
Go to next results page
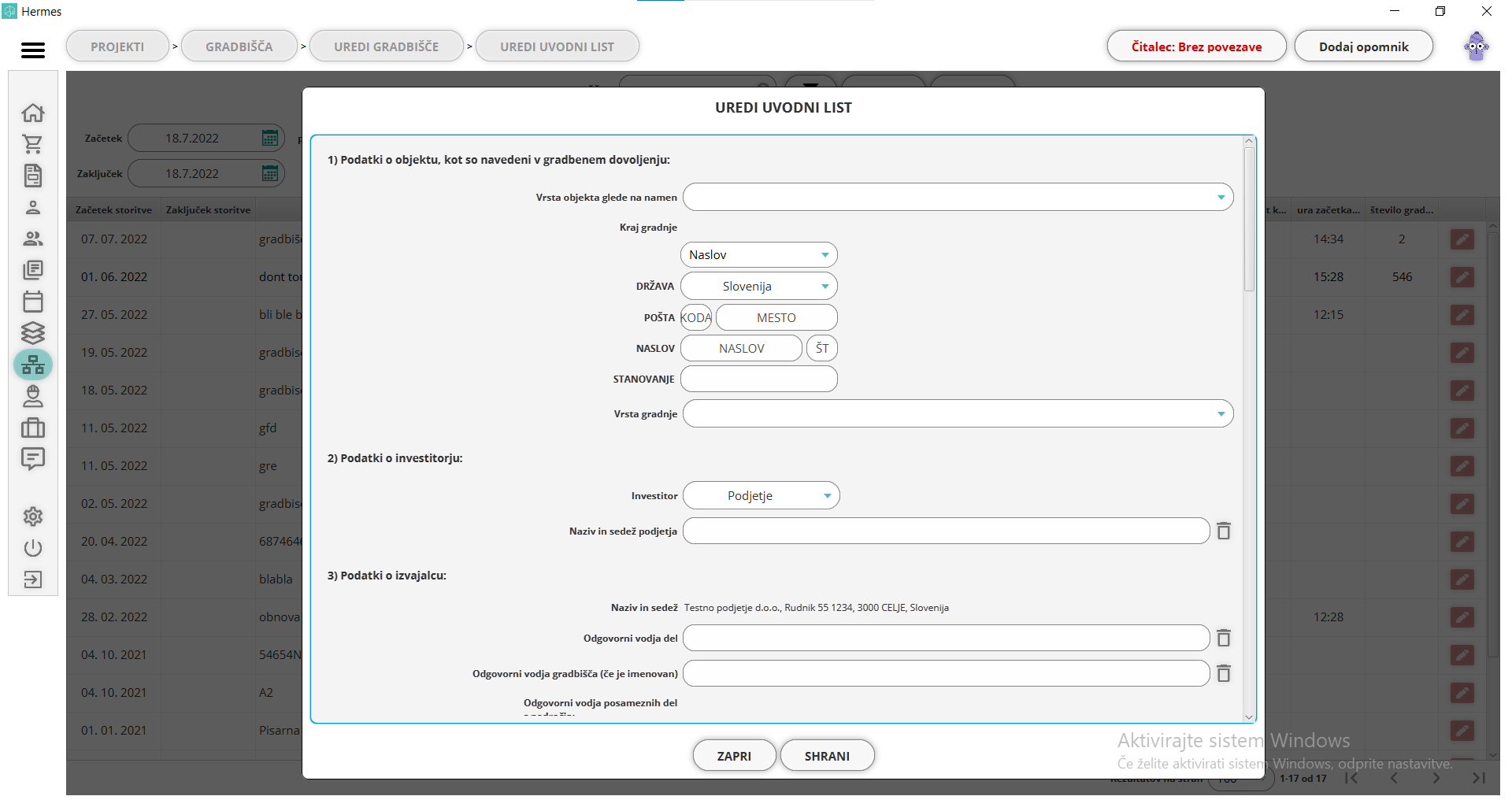(1436, 778)
